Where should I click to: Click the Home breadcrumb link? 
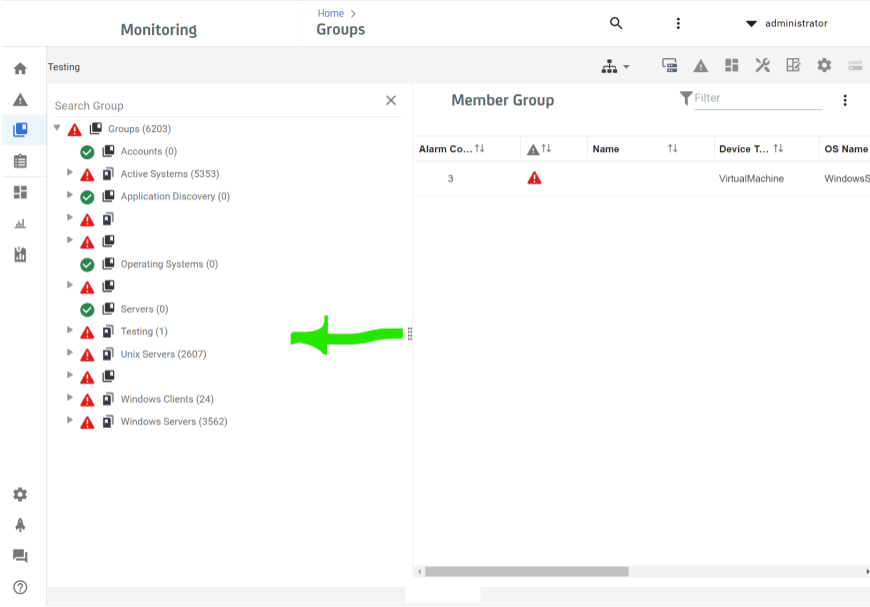330,13
